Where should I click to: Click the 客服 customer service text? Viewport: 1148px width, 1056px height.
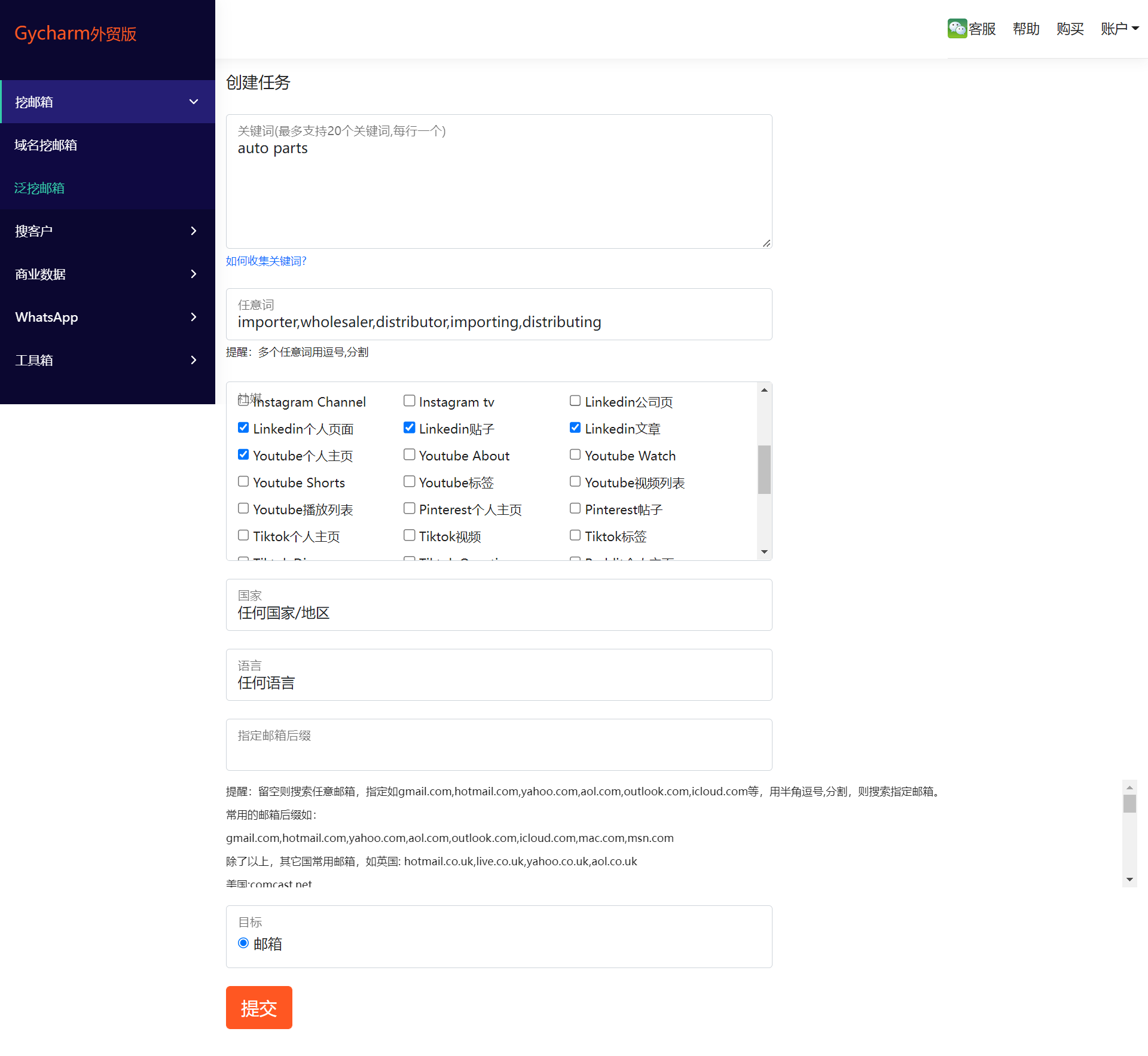coord(982,29)
